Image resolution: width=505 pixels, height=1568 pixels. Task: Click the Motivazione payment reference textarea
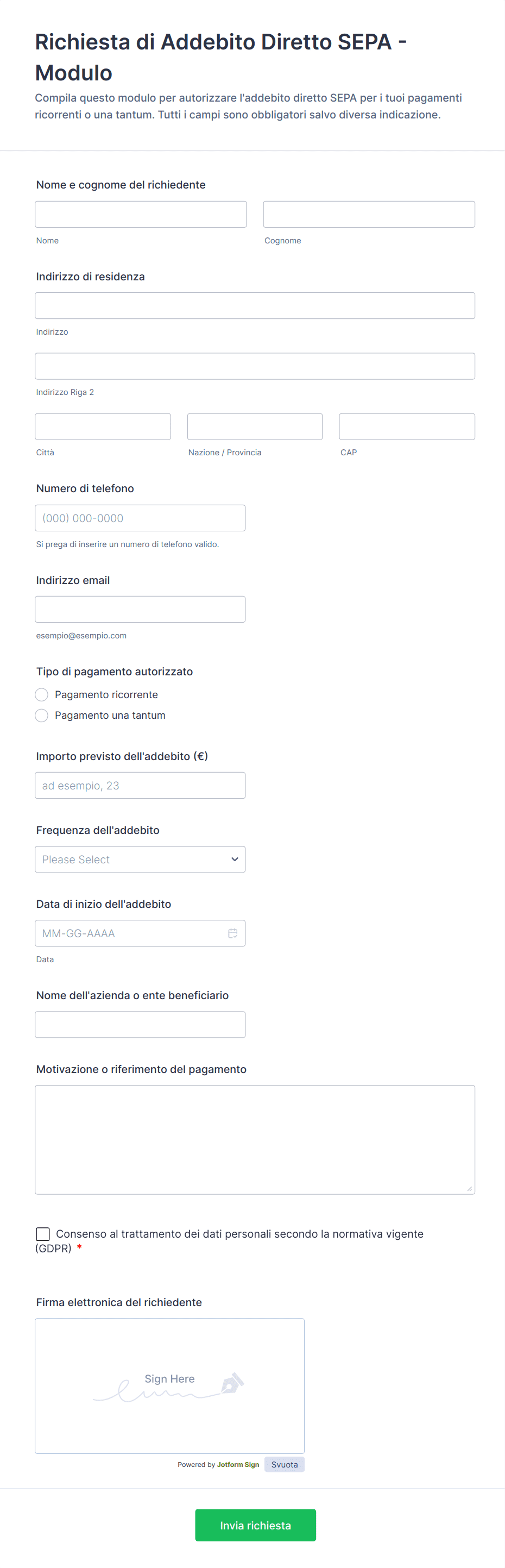click(254, 1139)
